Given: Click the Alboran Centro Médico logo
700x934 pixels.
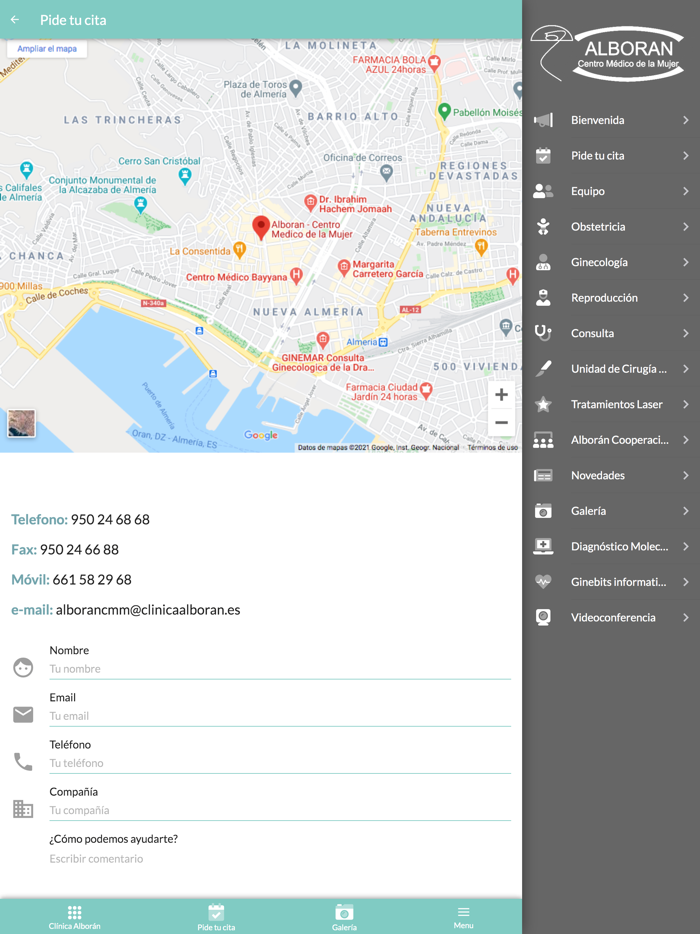Looking at the screenshot, I should (x=608, y=53).
